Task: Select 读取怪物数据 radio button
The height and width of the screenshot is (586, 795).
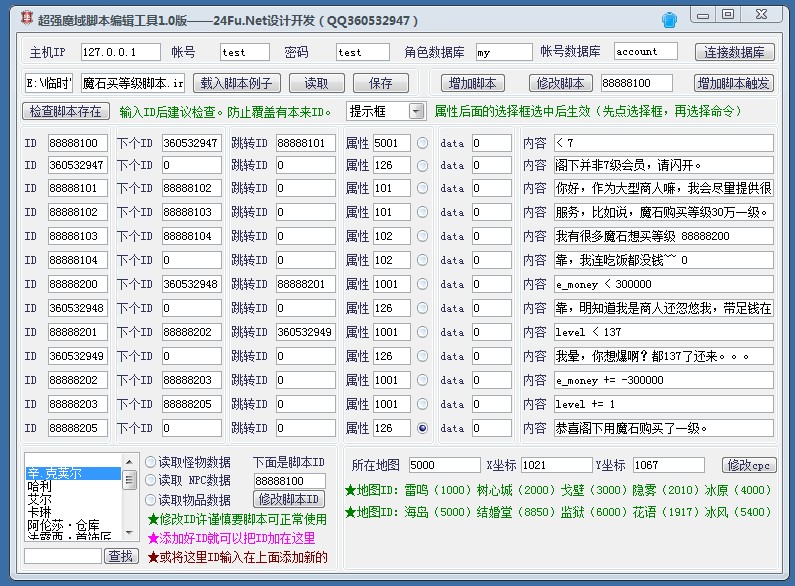Action: click(151, 462)
